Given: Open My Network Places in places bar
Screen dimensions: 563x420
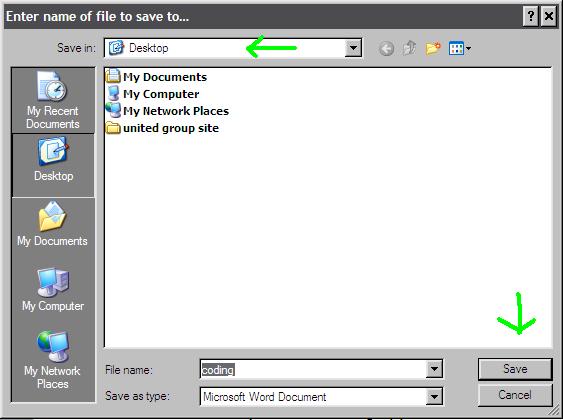Looking at the screenshot, I should tap(52, 360).
